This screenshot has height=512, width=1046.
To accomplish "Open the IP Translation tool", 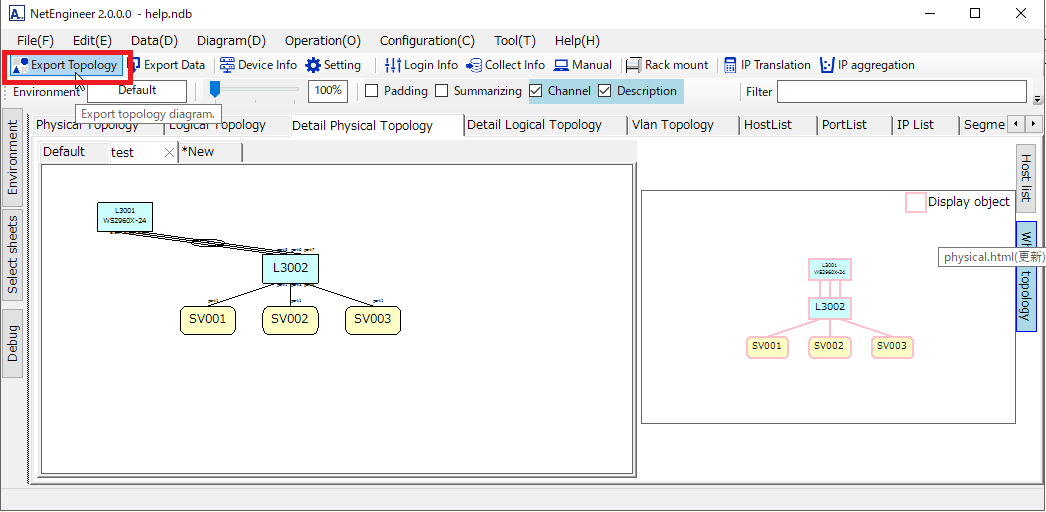I will 730,65.
